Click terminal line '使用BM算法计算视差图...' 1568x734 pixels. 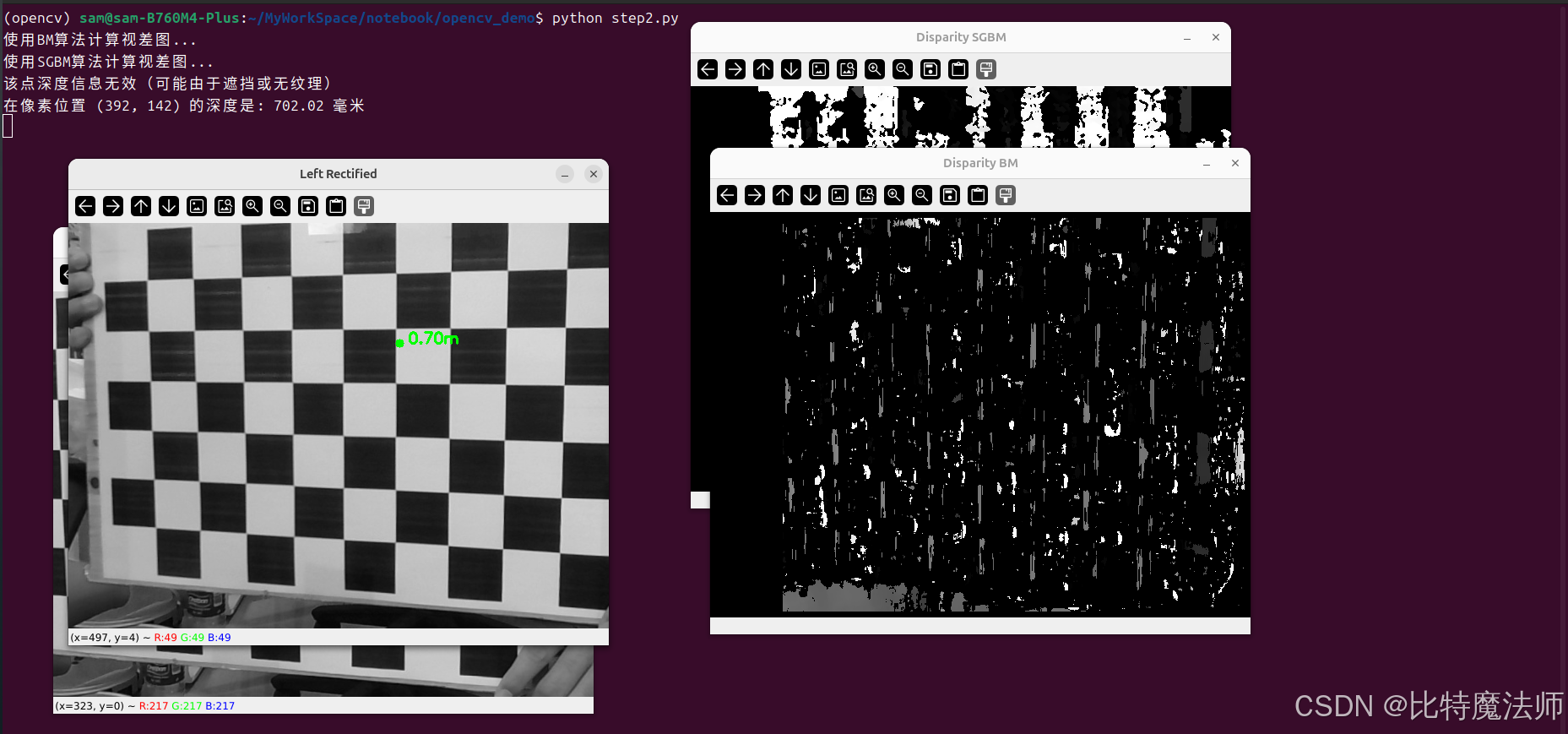(100, 40)
